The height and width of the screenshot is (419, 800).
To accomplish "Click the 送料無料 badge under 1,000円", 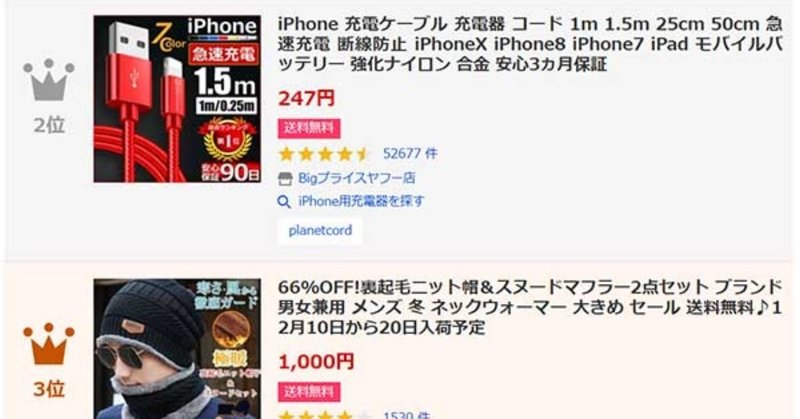I will [x=309, y=392].
